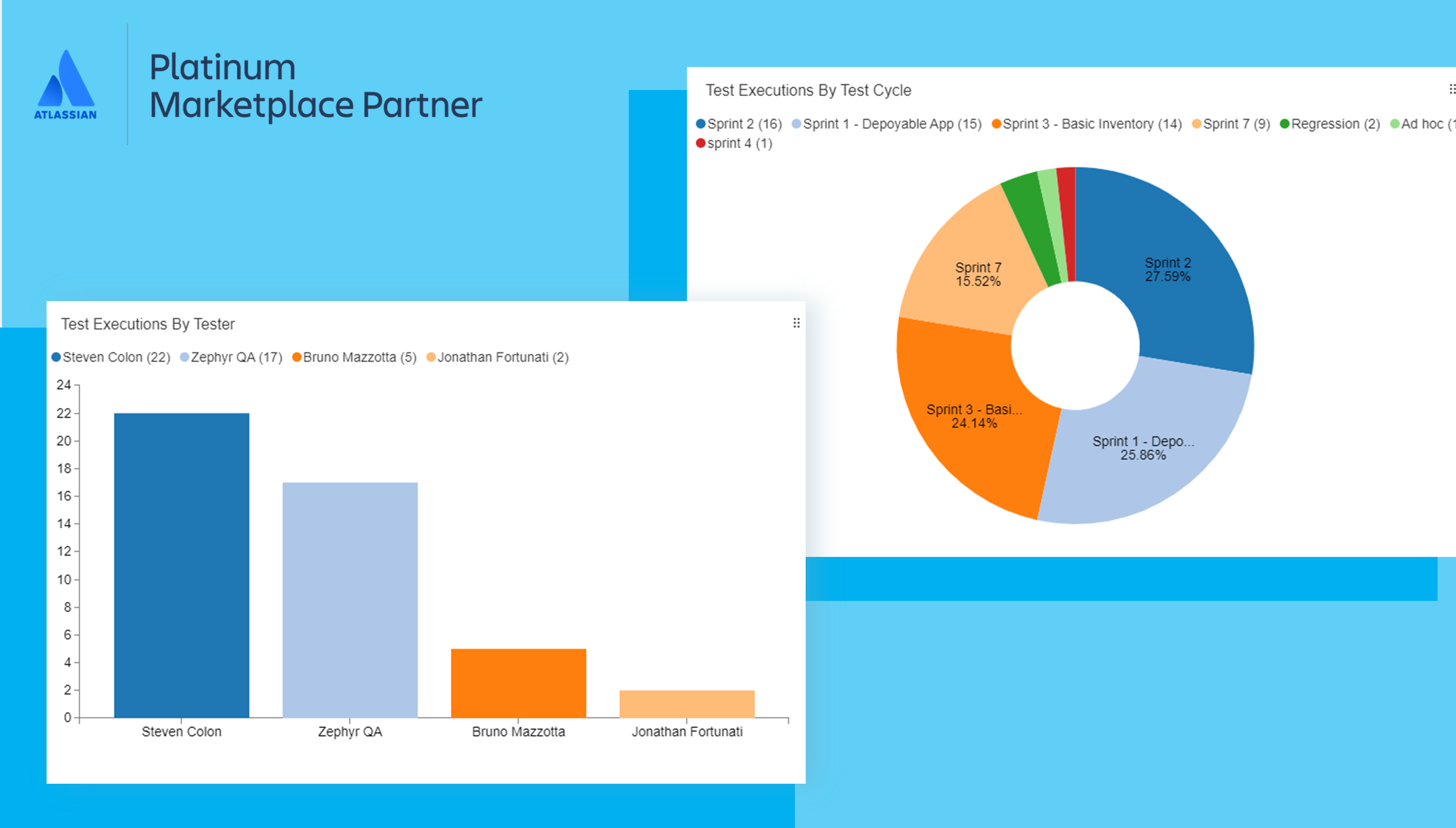Toggle Steven Colon legend entry
1456x828 pixels.
pyautogui.click(x=111, y=357)
